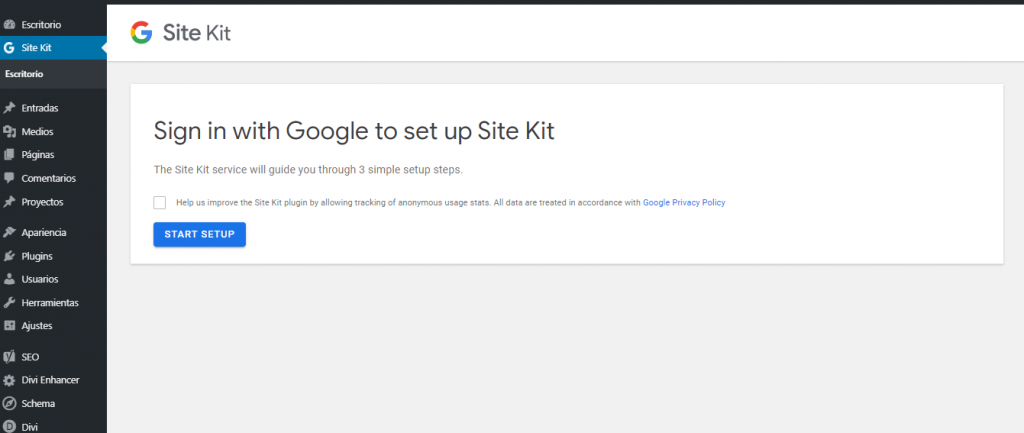The width and height of the screenshot is (1024, 433).
Task: Go to the Plugins menu
Action: point(54,256)
